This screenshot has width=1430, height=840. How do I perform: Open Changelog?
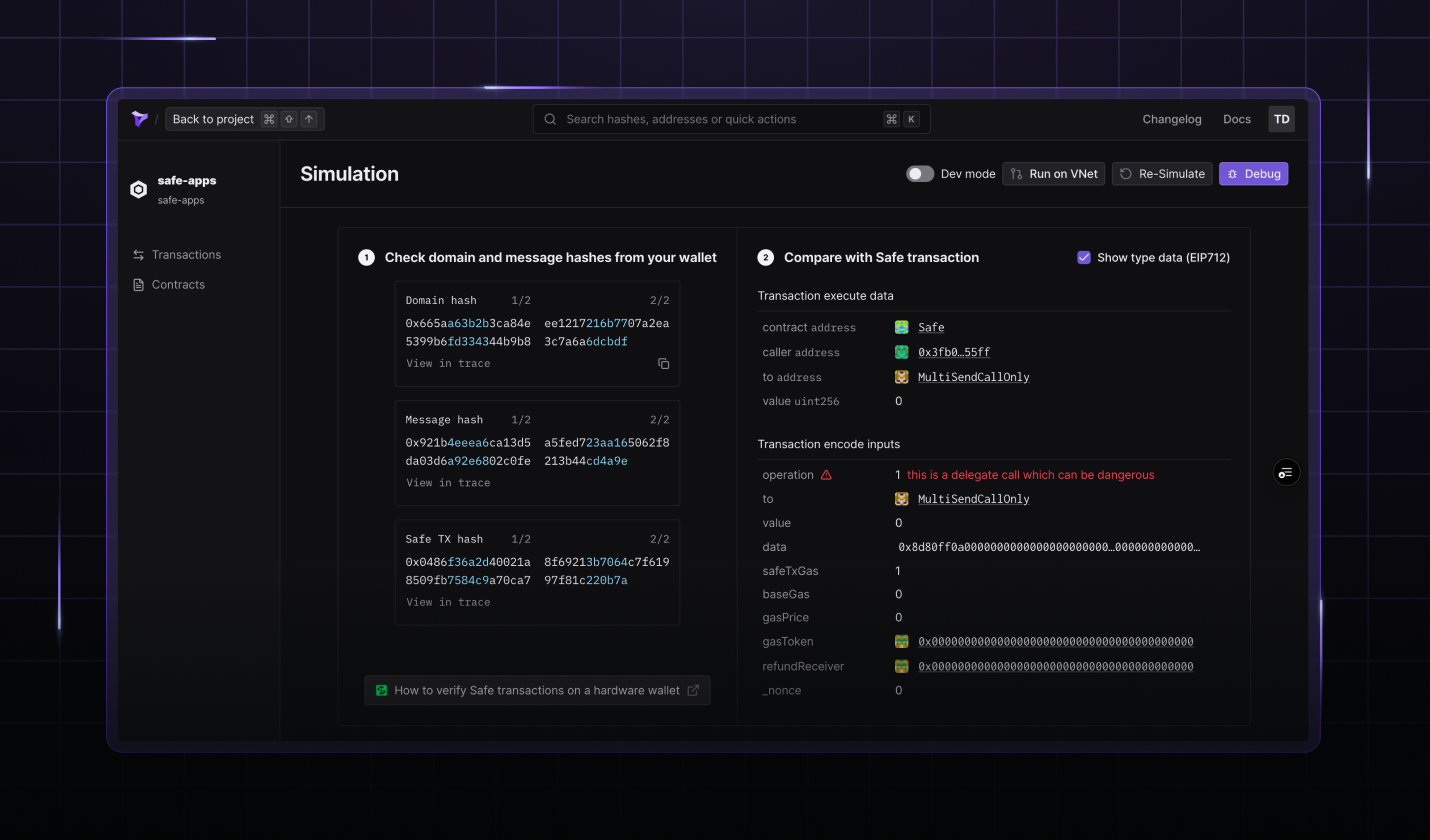(1171, 119)
